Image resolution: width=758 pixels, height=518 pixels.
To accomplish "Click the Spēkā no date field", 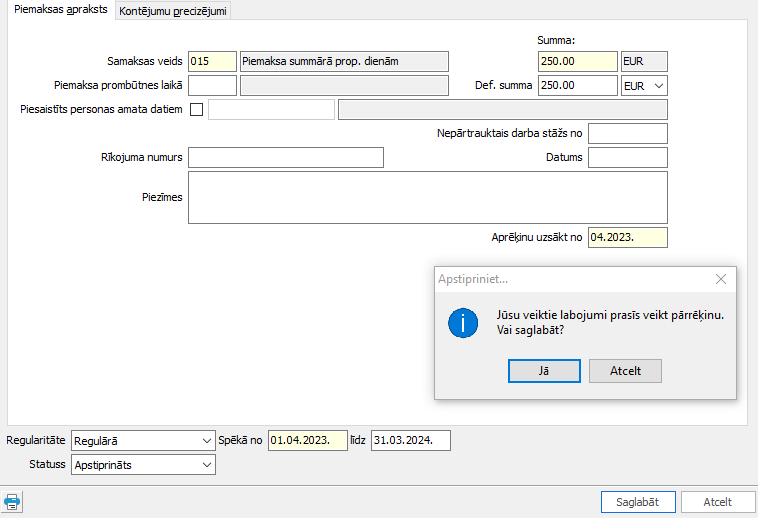I will click(307, 441).
